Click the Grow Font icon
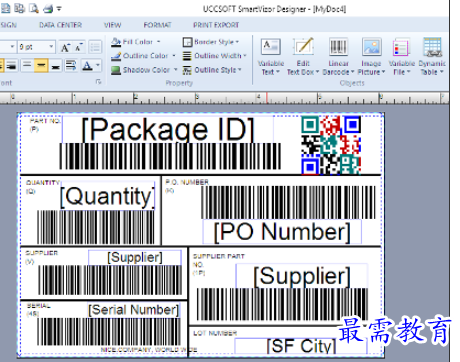Screen dimensions: 460x362 pyautogui.click(x=65, y=47)
